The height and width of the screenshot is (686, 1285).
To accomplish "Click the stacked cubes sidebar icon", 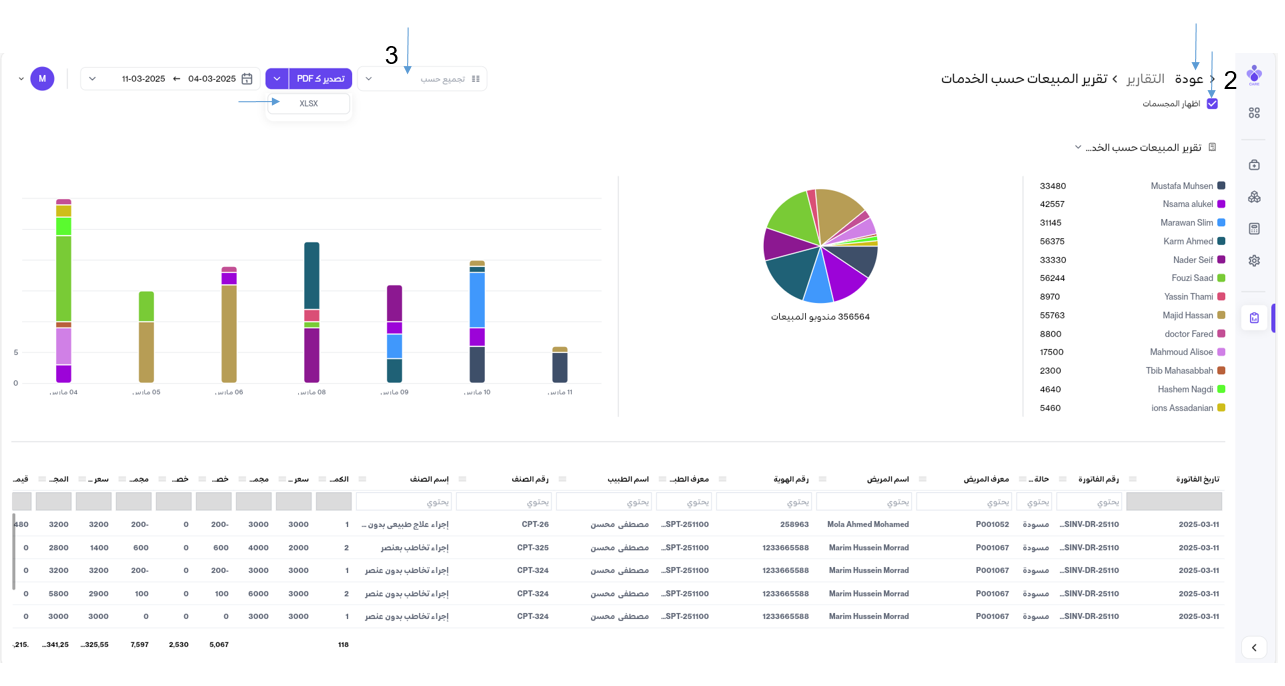I will pos(1254,197).
